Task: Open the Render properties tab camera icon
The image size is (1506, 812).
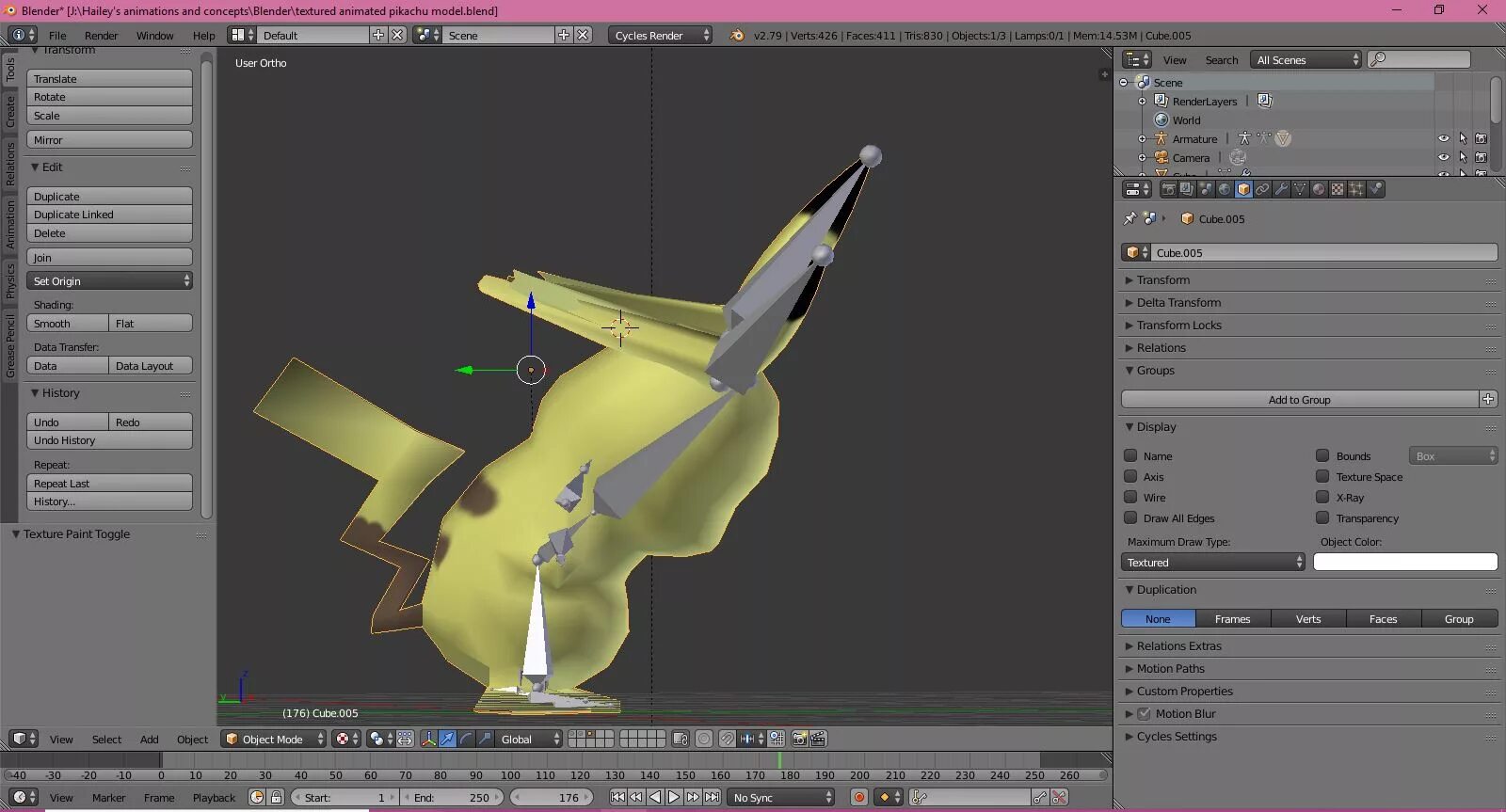Action: click(x=1169, y=189)
